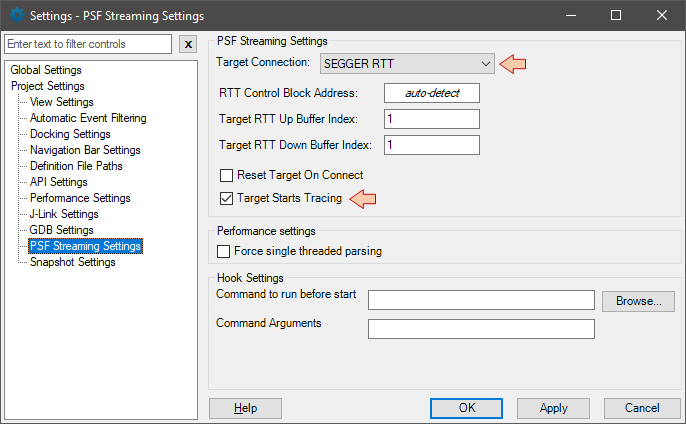
Task: Click the Target RTT Up Buffer Index field
Action: coord(432,119)
